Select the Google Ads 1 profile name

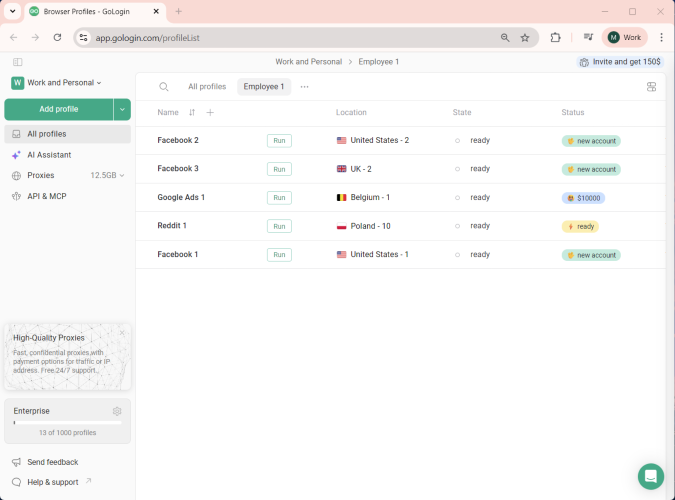click(181, 197)
